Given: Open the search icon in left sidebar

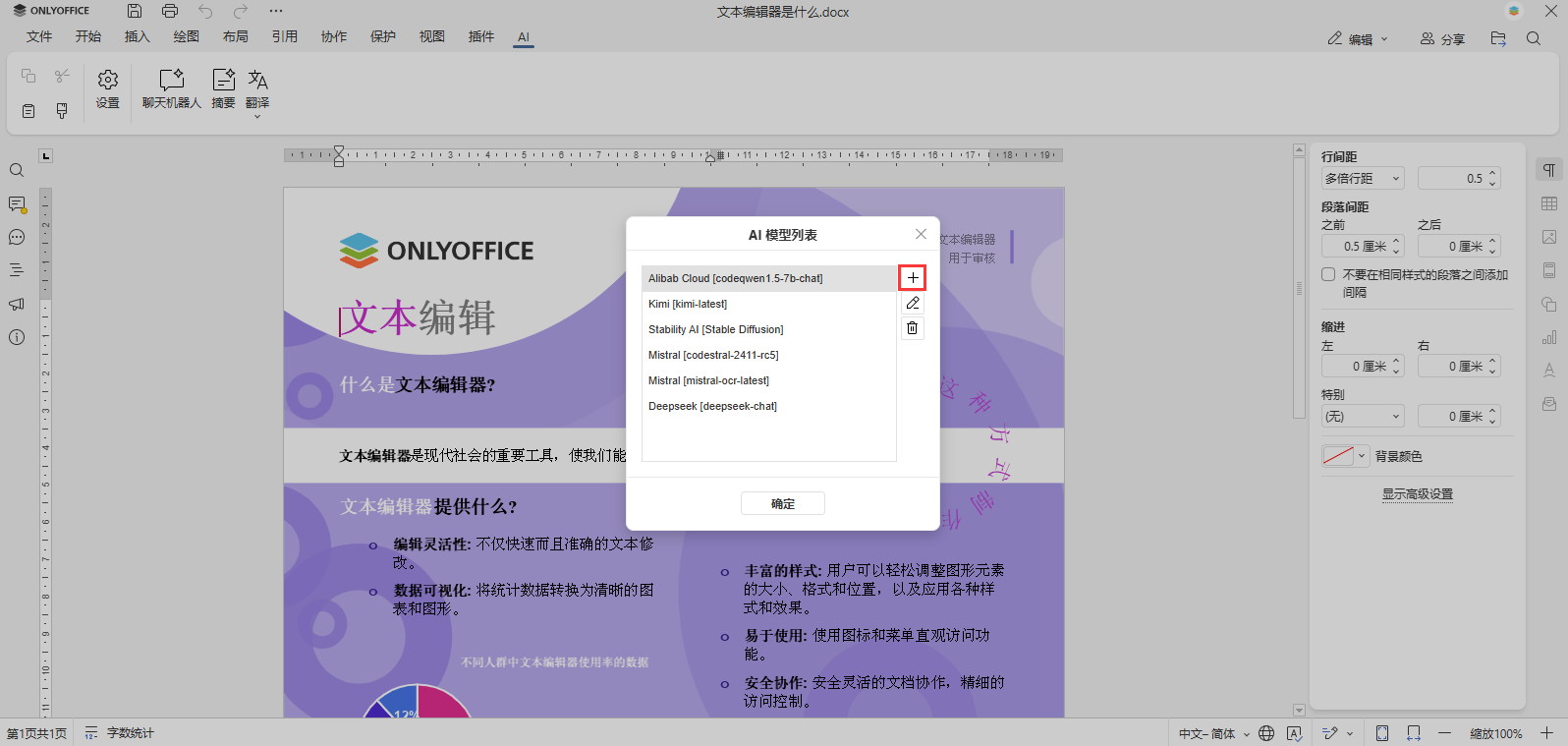Looking at the screenshot, I should pyautogui.click(x=17, y=170).
